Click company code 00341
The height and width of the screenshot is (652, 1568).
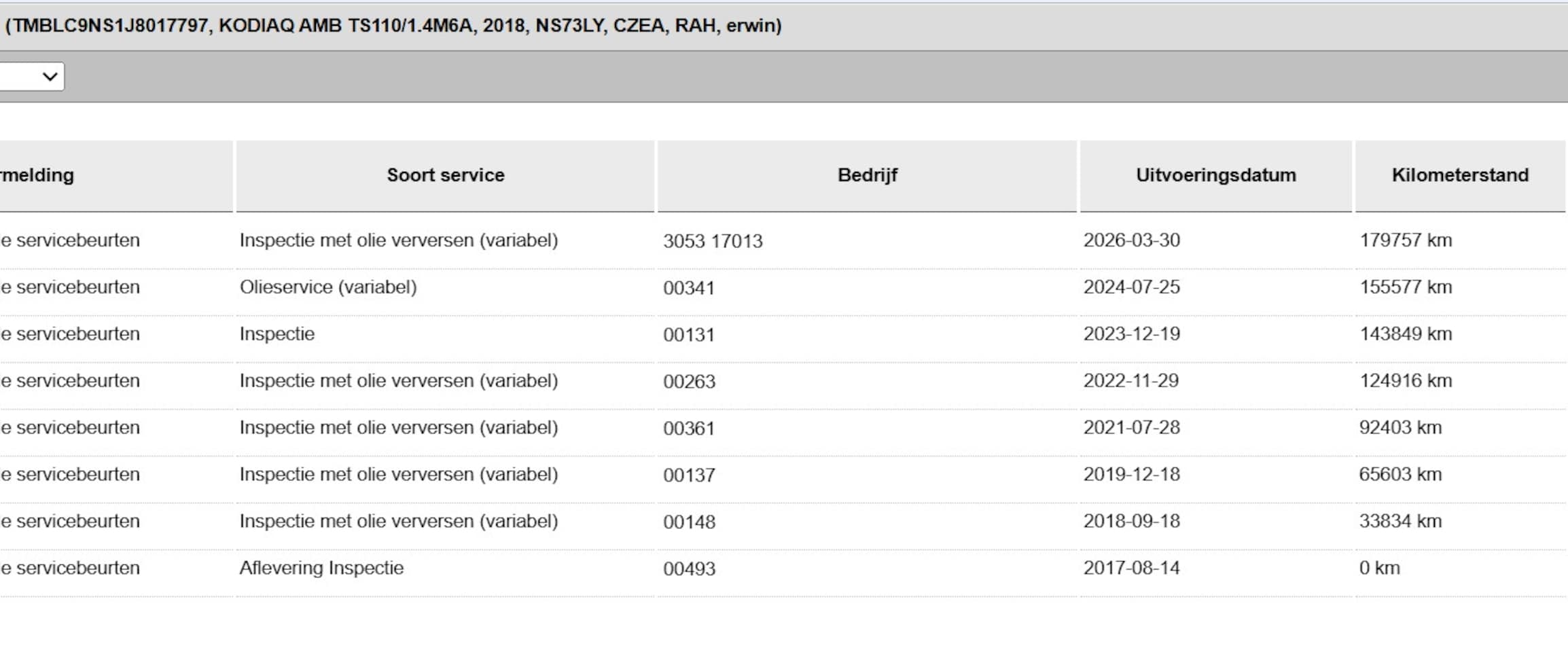pos(689,288)
